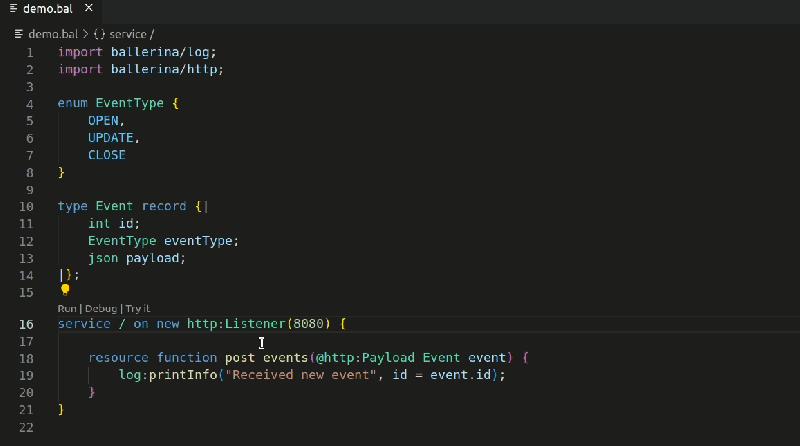This screenshot has height=446, width=800.
Task: Click the text 'ballerina/http;'
Action: (x=167, y=69)
